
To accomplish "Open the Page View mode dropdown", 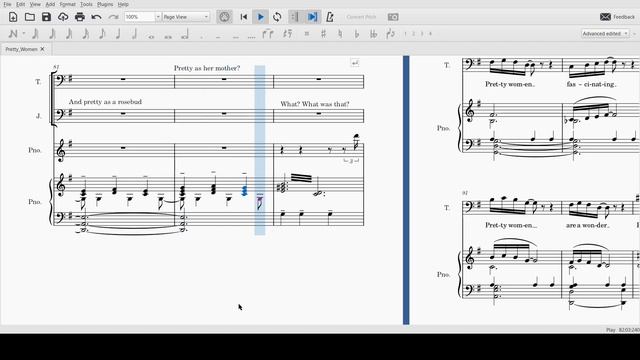I will pyautogui.click(x=186, y=17).
